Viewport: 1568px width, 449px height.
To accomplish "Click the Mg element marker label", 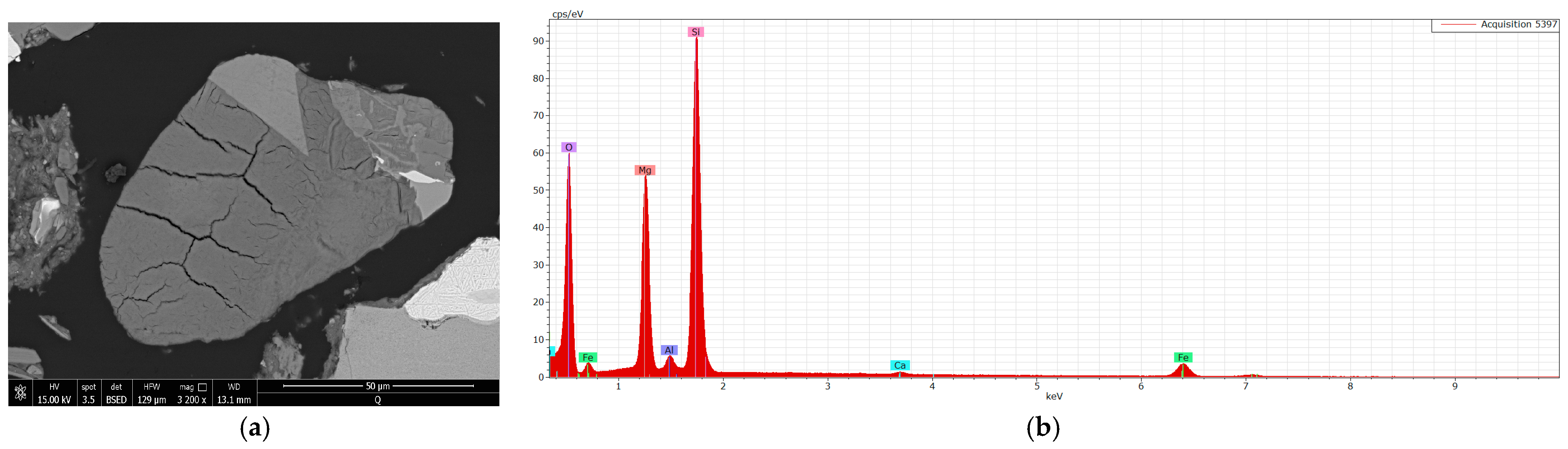I will [x=645, y=170].
